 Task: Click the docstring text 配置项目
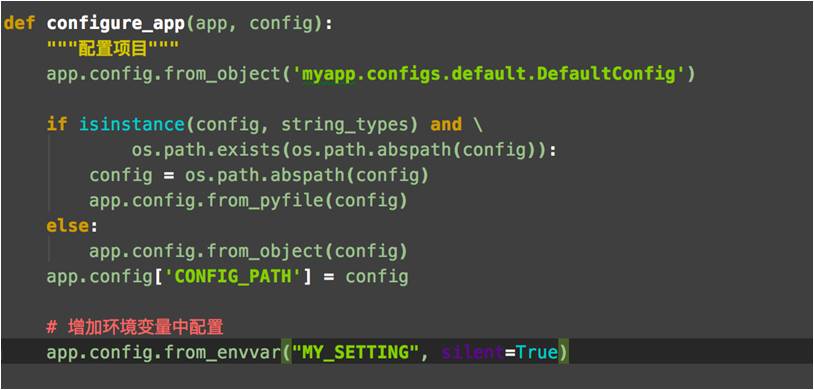point(113,49)
